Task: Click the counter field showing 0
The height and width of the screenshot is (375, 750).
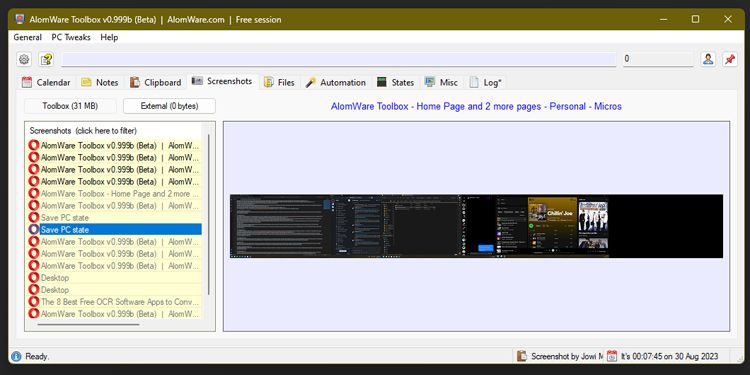Action: point(658,59)
